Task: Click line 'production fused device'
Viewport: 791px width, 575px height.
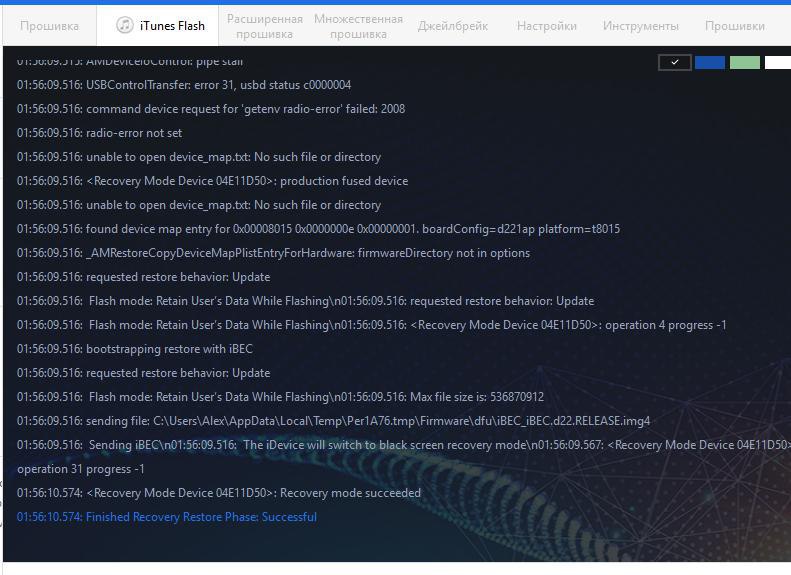Action: 212,181
